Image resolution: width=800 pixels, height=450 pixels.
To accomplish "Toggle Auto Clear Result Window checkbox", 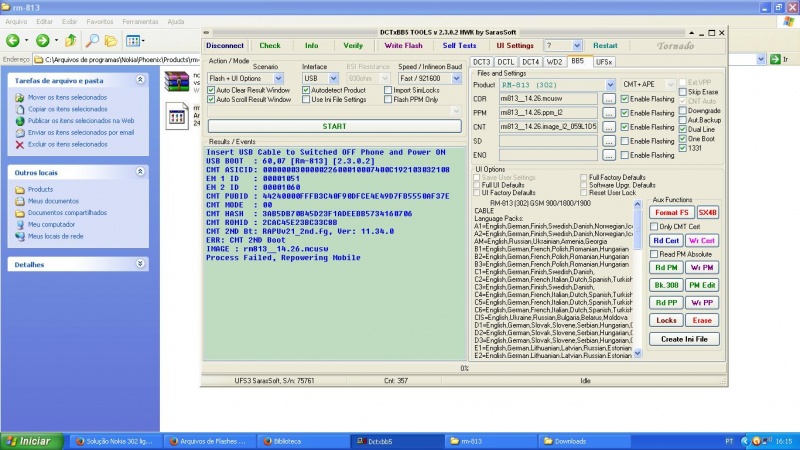I will (211, 90).
